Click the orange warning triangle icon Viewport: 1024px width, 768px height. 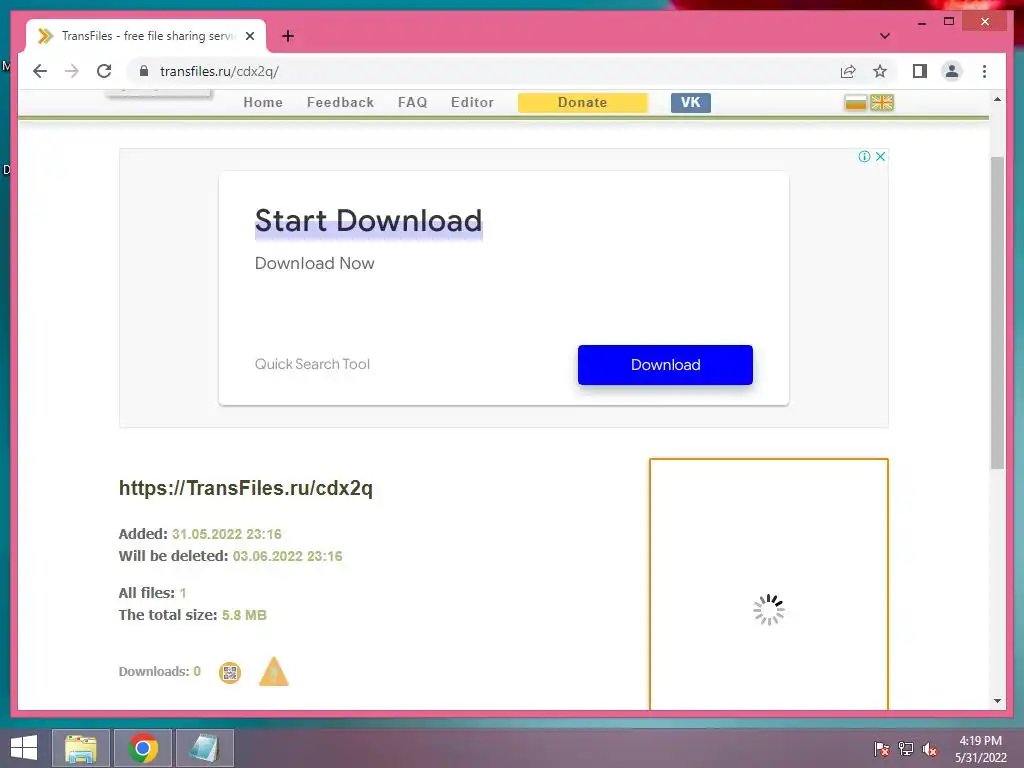tap(274, 672)
